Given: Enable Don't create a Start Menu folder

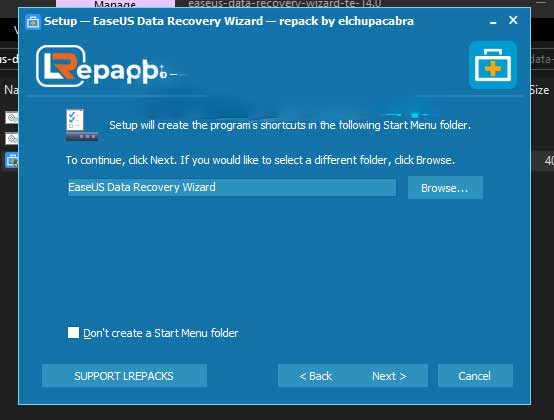Looking at the screenshot, I should pyautogui.click(x=73, y=332).
